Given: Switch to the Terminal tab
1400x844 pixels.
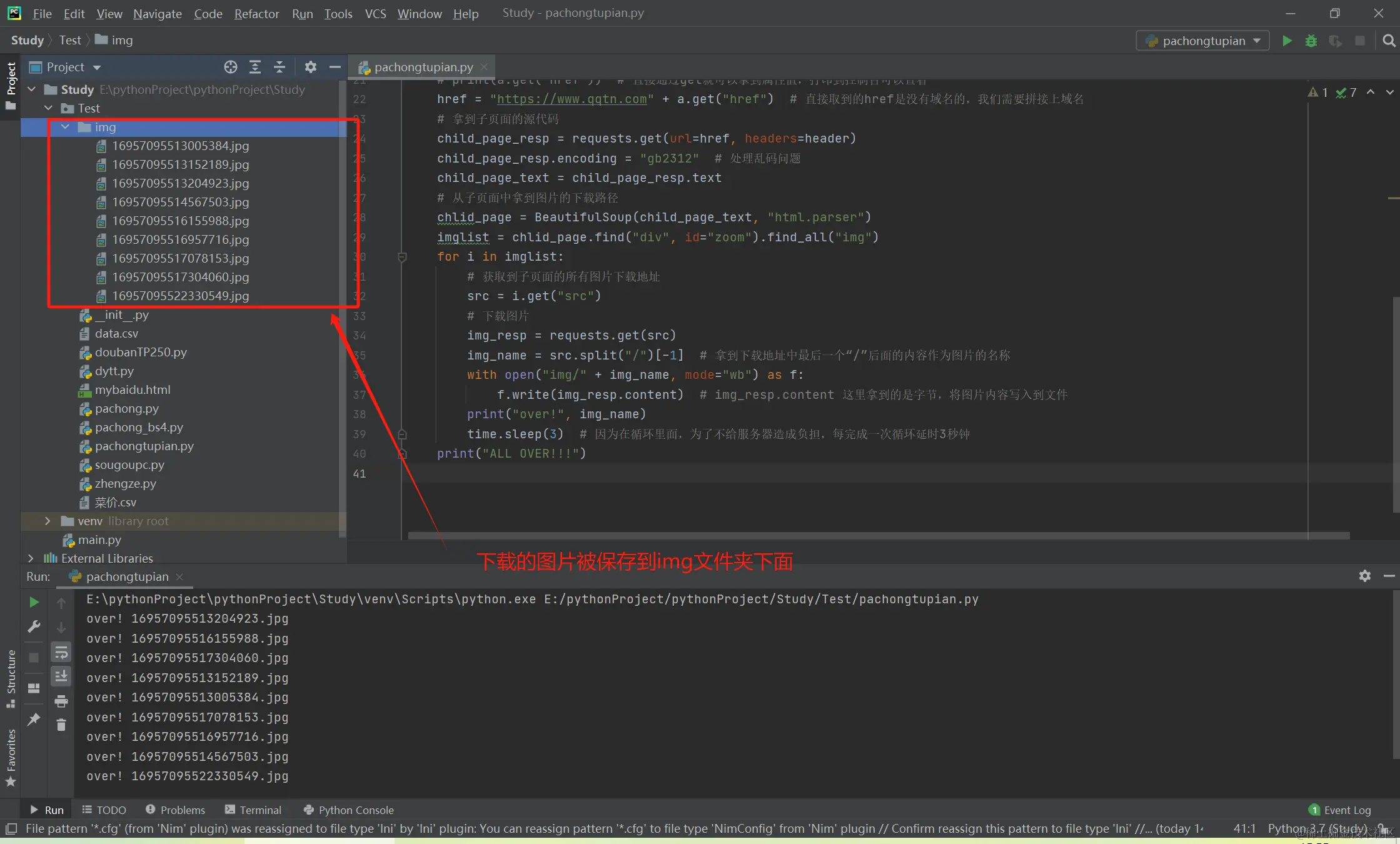Looking at the screenshot, I should (x=253, y=810).
